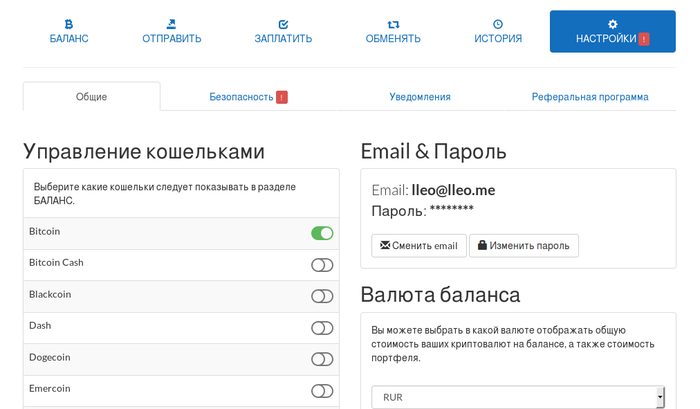Select the Общие tab

(x=92, y=96)
